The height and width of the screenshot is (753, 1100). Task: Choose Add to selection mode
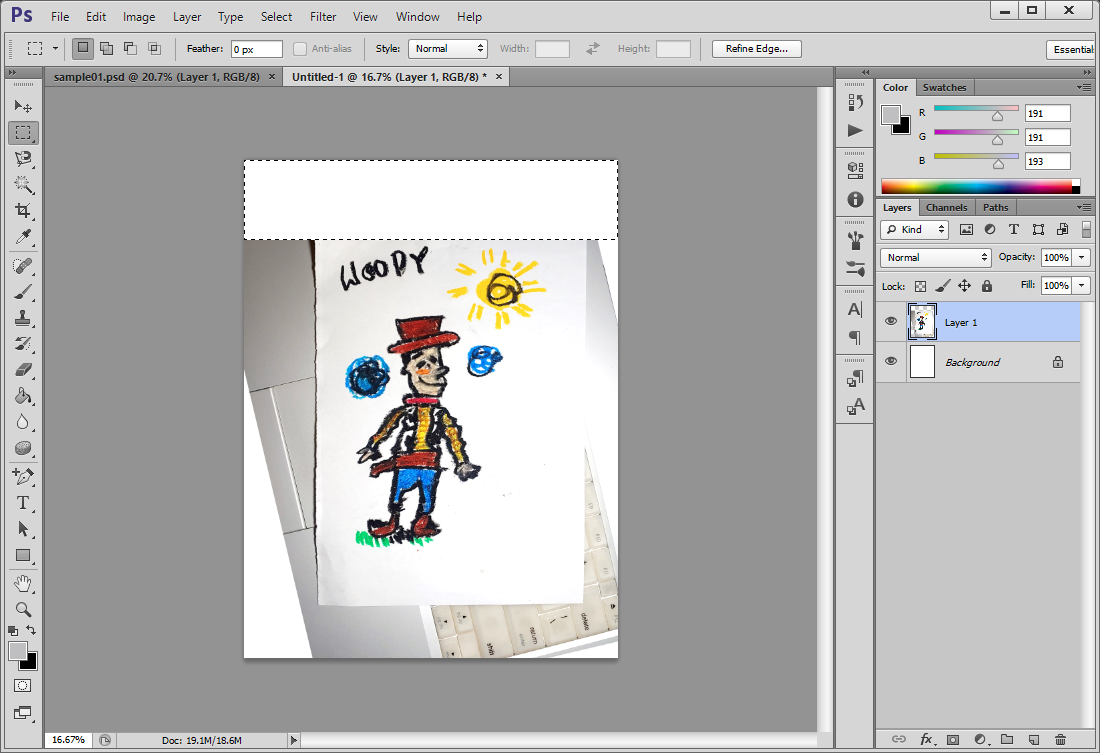(x=107, y=48)
